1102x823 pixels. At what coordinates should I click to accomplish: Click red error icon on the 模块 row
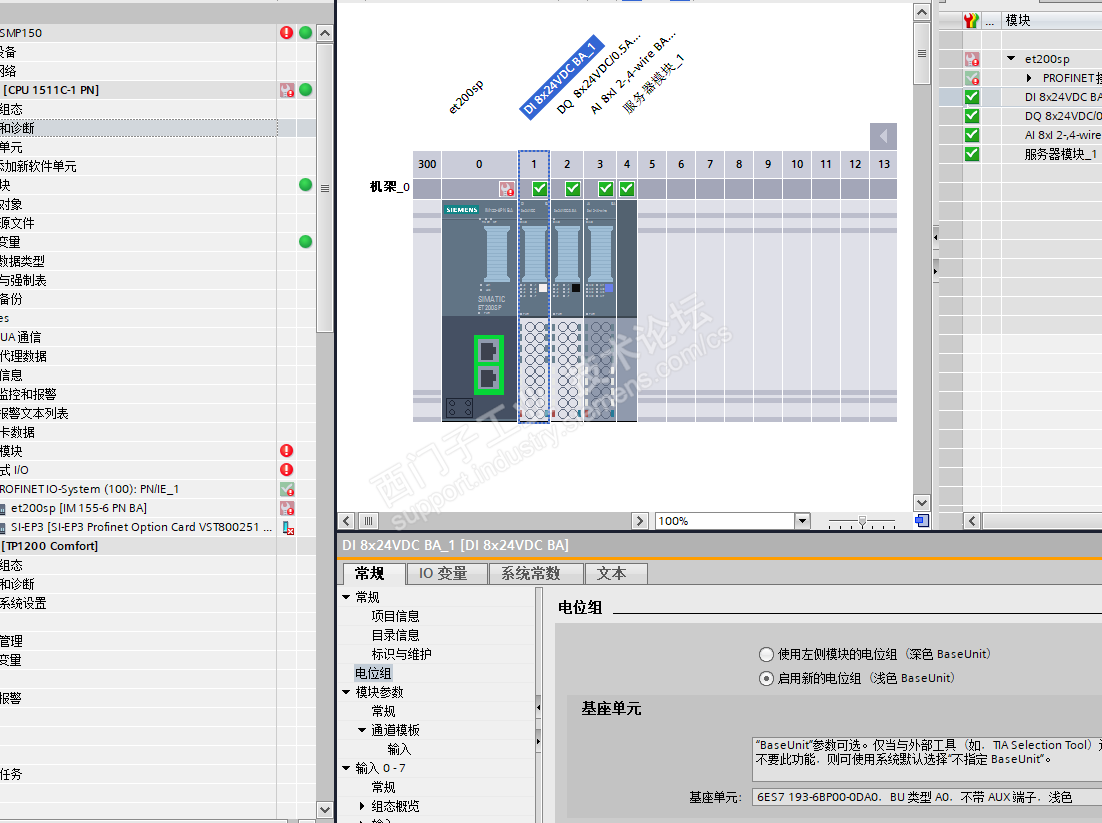pyautogui.click(x=286, y=451)
